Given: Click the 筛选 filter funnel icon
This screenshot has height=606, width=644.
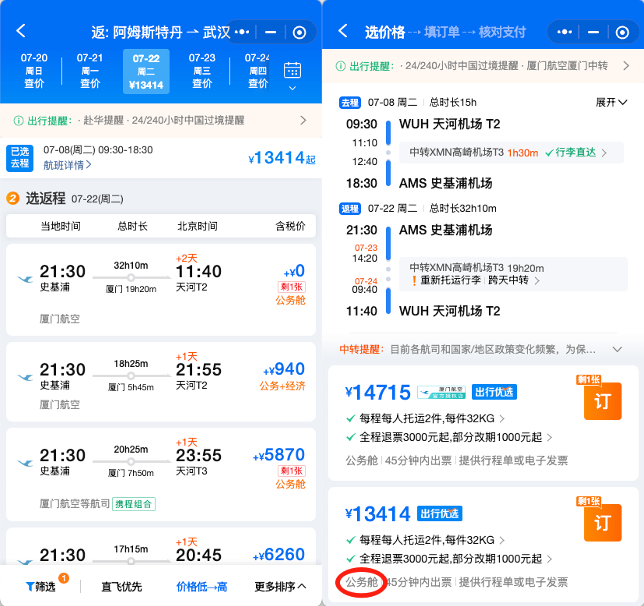Looking at the screenshot, I should (30, 587).
